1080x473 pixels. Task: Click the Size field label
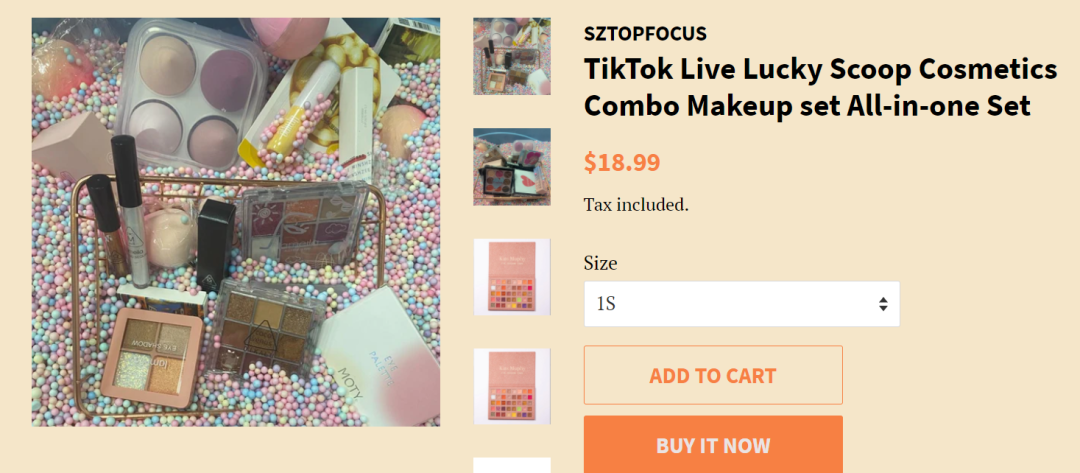click(x=600, y=263)
